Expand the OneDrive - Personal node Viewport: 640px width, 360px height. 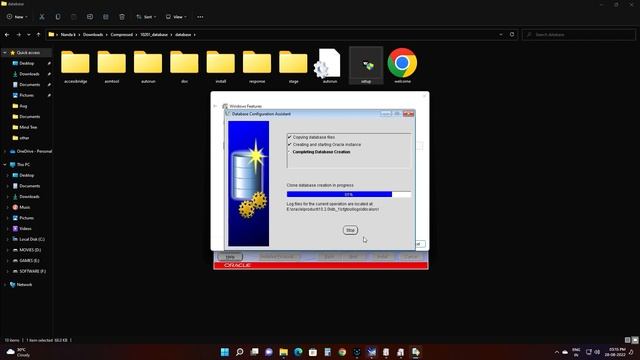5,151
